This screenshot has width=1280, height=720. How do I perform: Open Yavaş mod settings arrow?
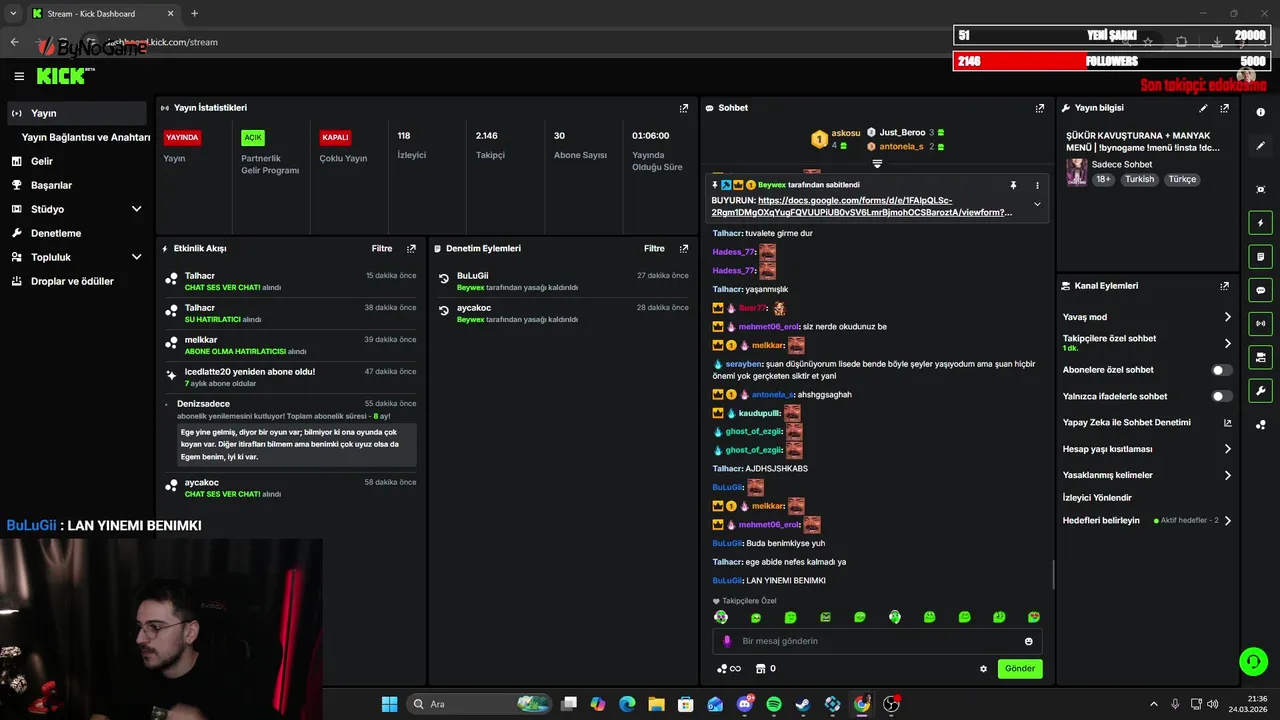coord(1228,317)
